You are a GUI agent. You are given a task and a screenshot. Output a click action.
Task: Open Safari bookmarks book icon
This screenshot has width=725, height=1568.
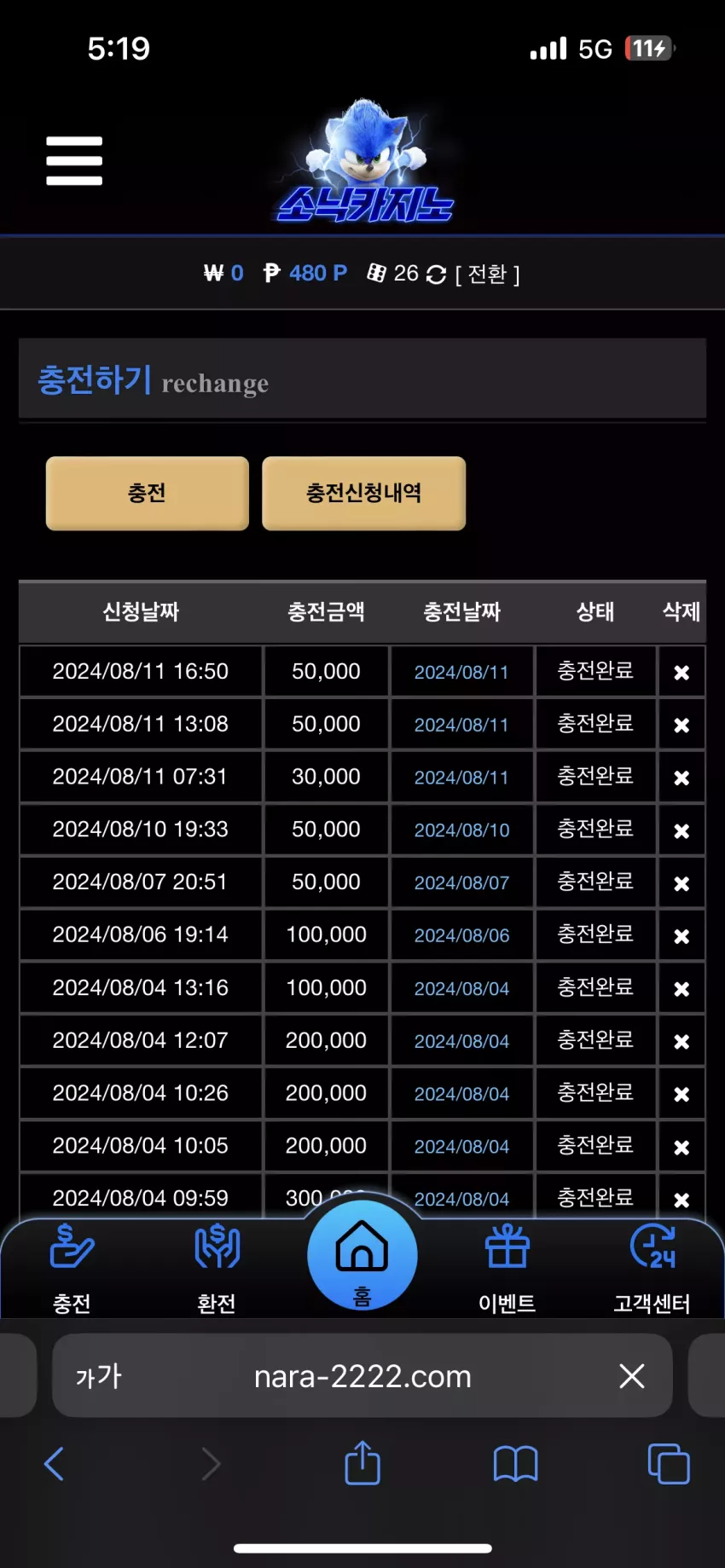(x=515, y=1464)
